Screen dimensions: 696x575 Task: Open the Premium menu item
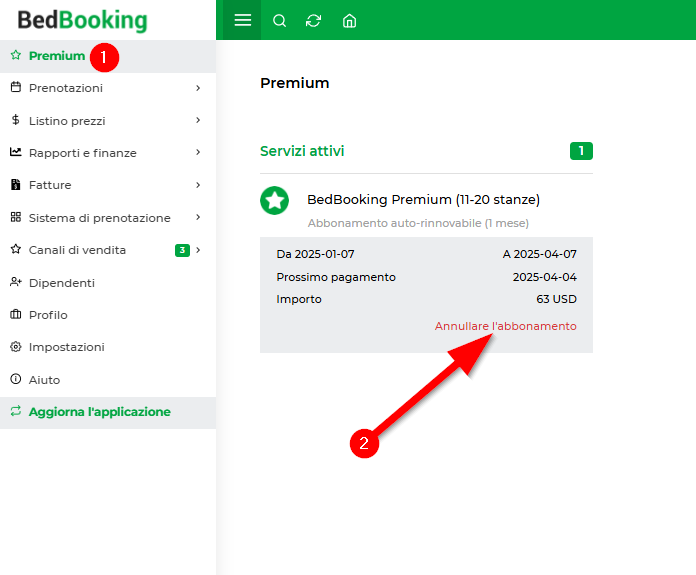tap(108, 56)
